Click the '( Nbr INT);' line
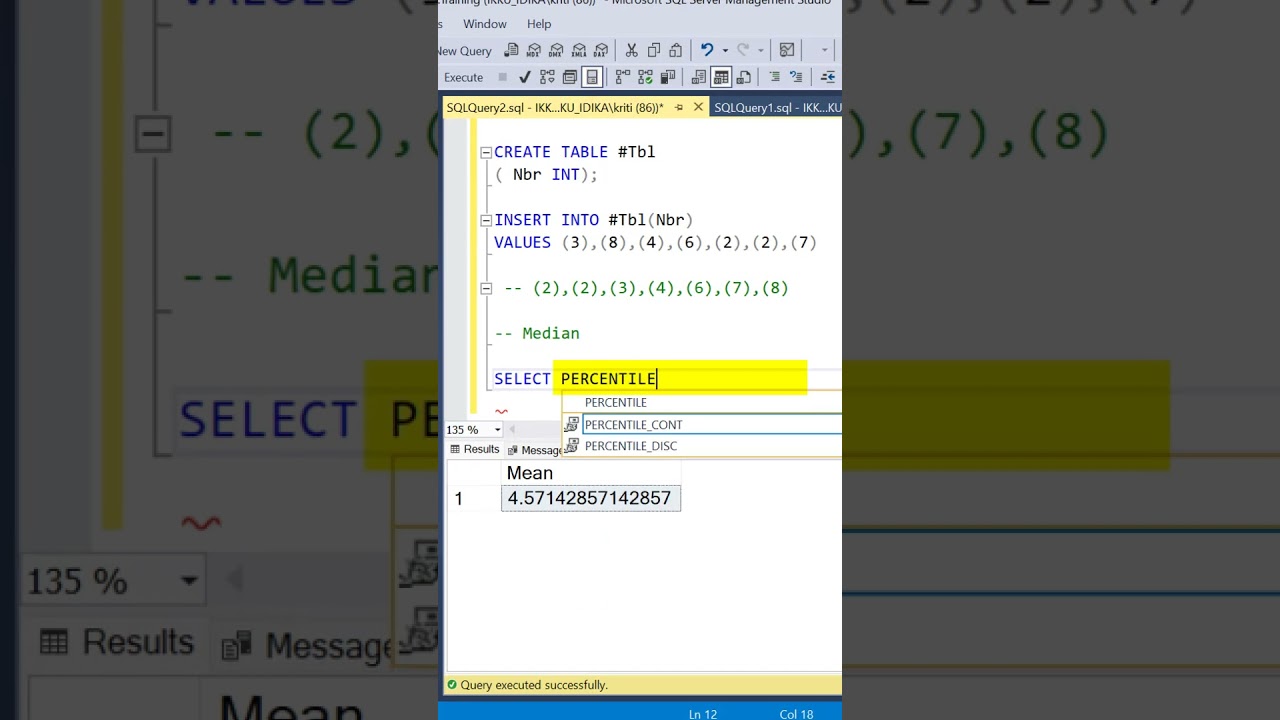1280x720 pixels. [x=546, y=175]
